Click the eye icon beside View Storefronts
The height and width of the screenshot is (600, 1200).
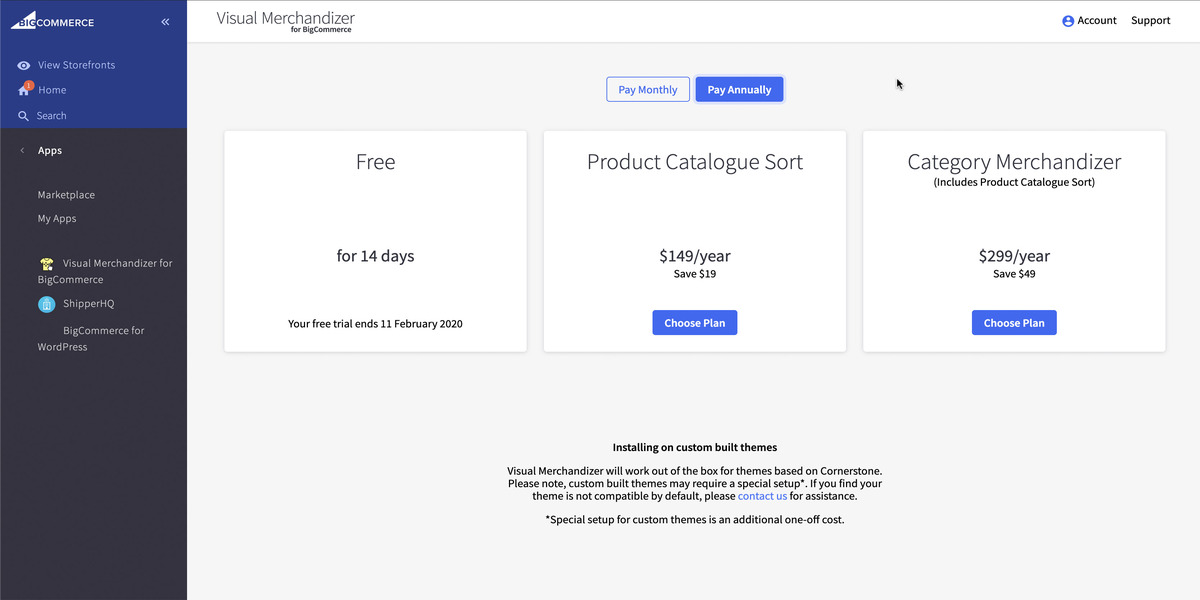tap(24, 65)
